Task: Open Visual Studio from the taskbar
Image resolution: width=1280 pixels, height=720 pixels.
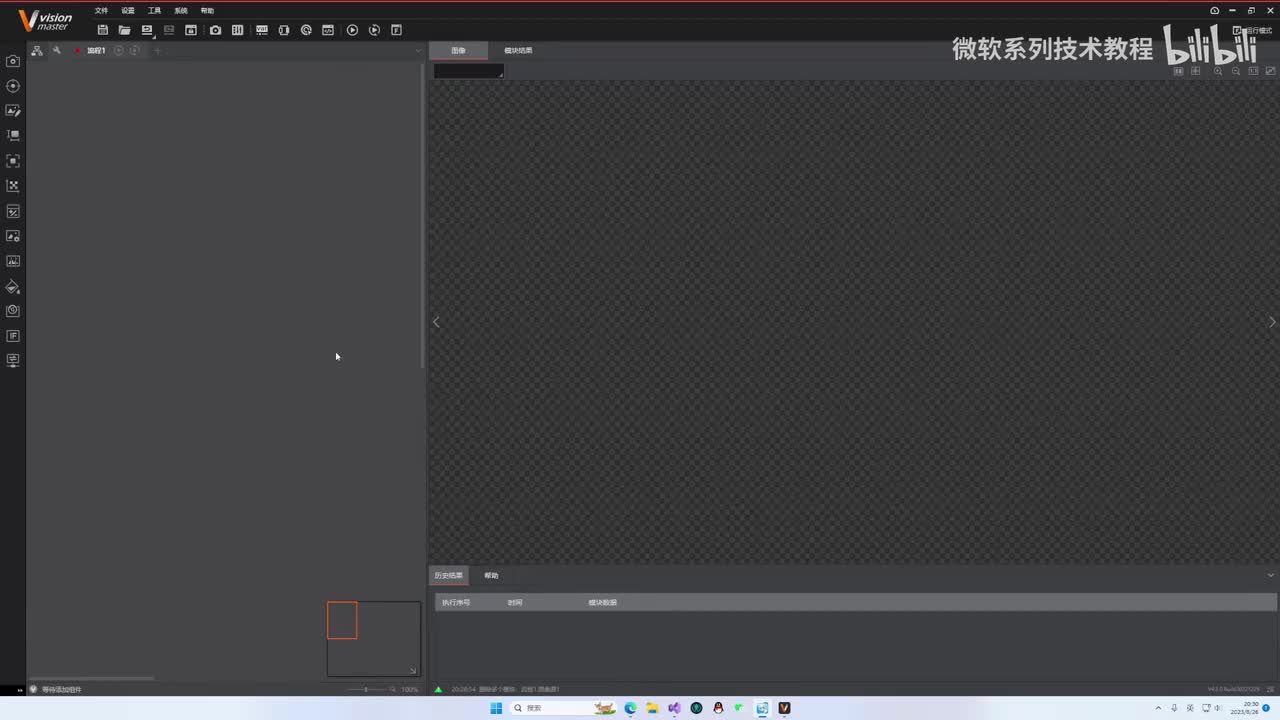Action: coord(674,708)
